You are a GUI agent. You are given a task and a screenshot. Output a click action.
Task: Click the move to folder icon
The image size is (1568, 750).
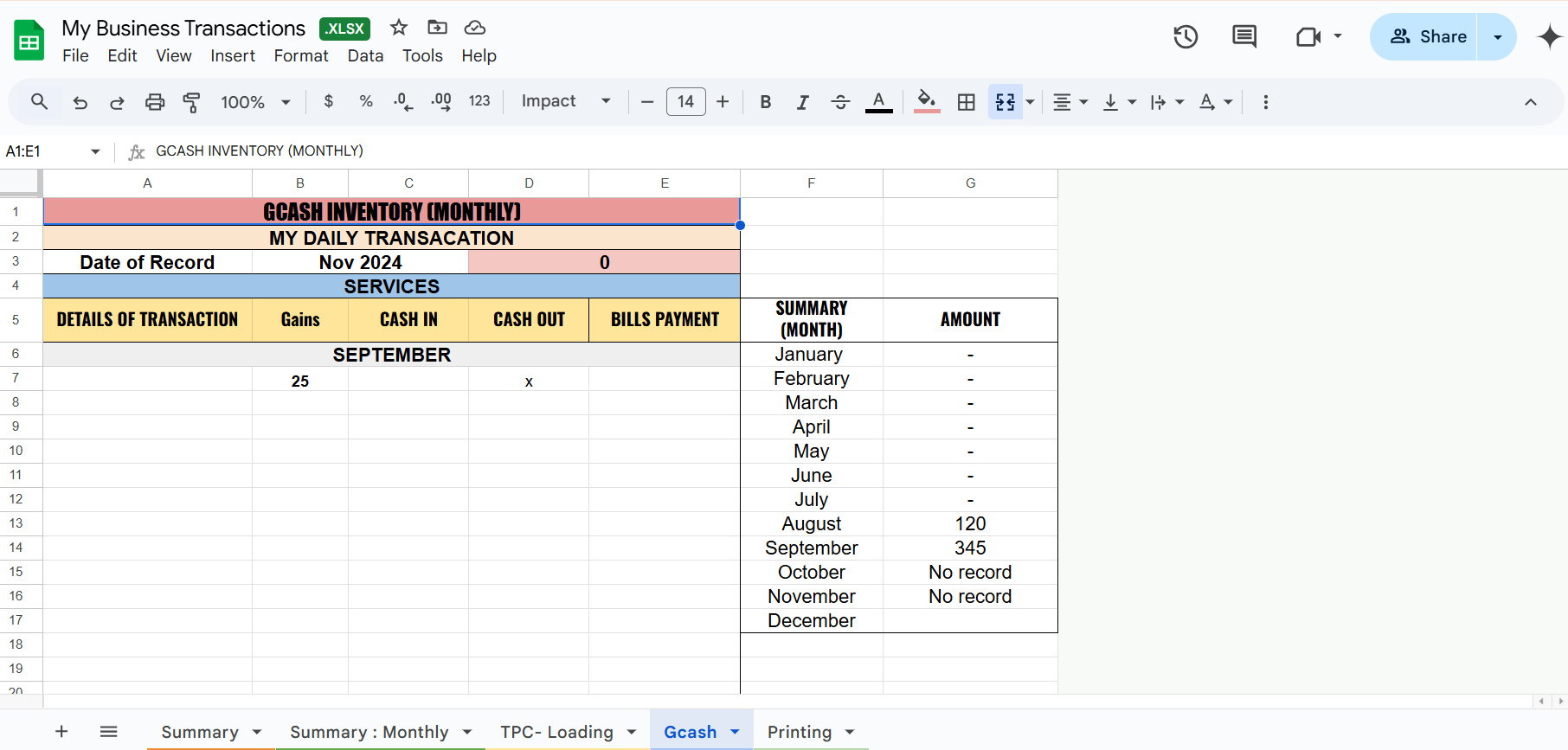pyautogui.click(x=438, y=28)
